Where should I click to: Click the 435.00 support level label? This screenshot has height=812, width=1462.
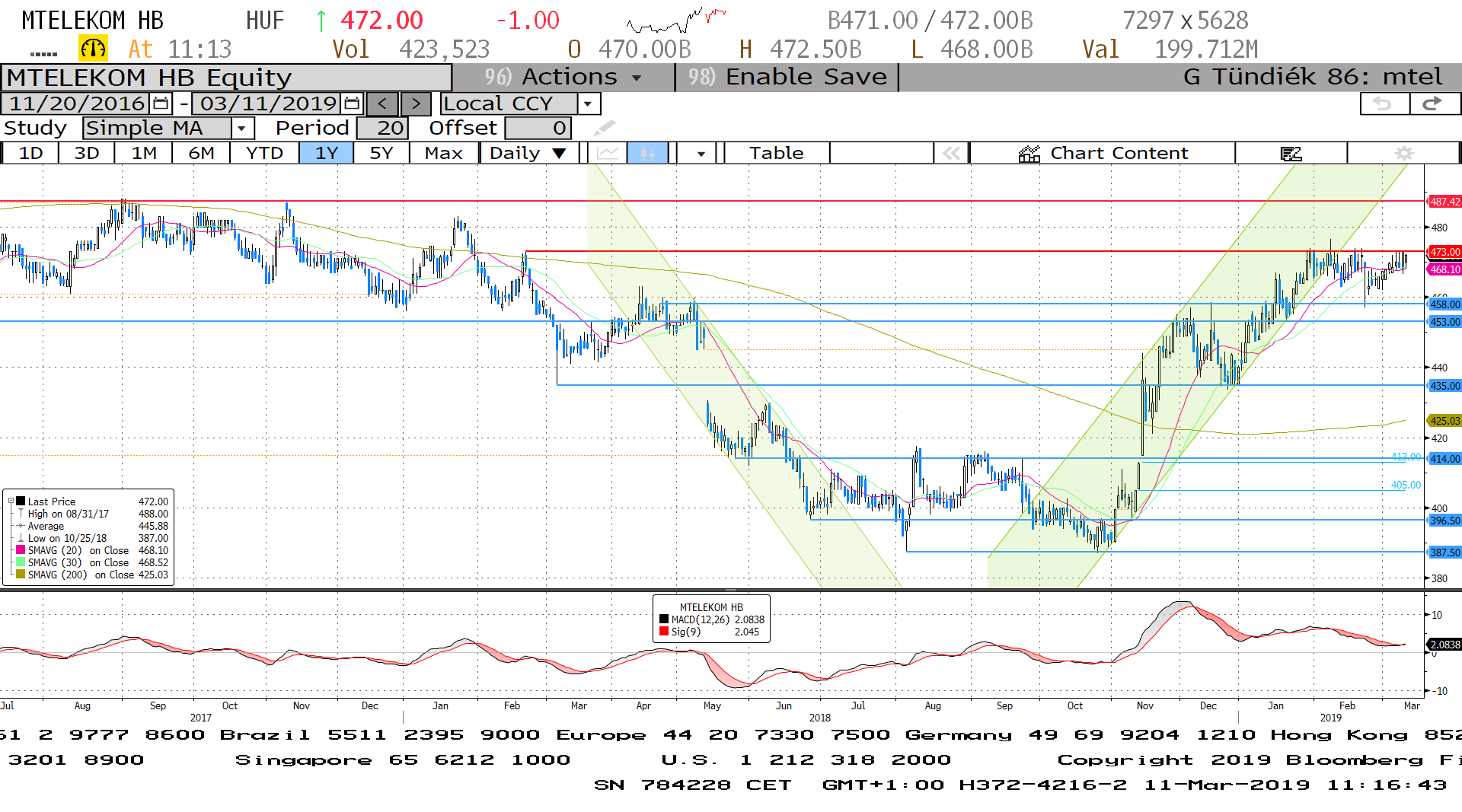[x=1444, y=386]
